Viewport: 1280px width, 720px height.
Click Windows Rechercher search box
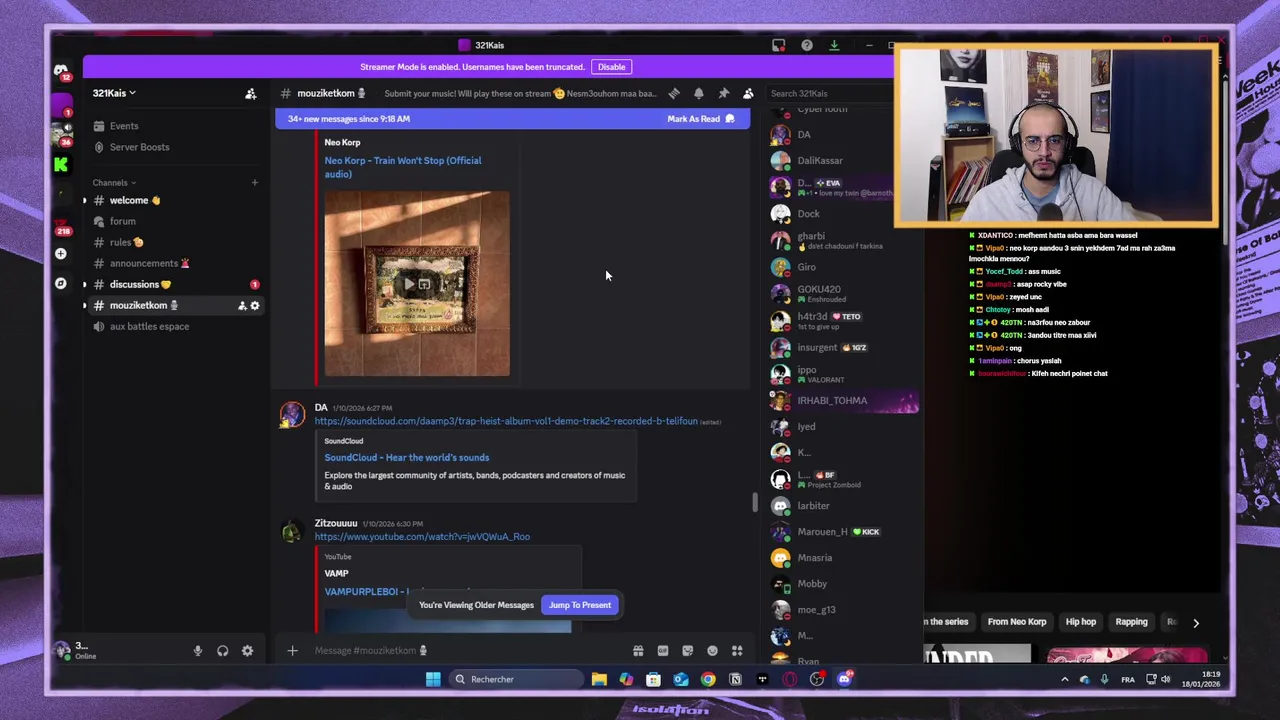pyautogui.click(x=515, y=680)
